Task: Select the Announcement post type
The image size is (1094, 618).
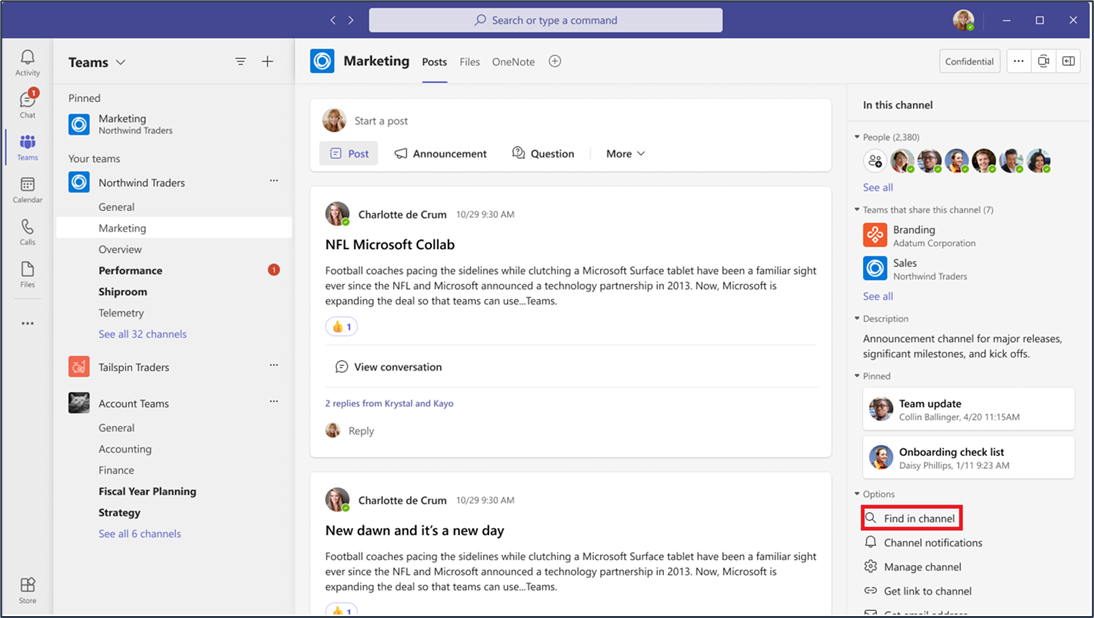Action: 440,153
